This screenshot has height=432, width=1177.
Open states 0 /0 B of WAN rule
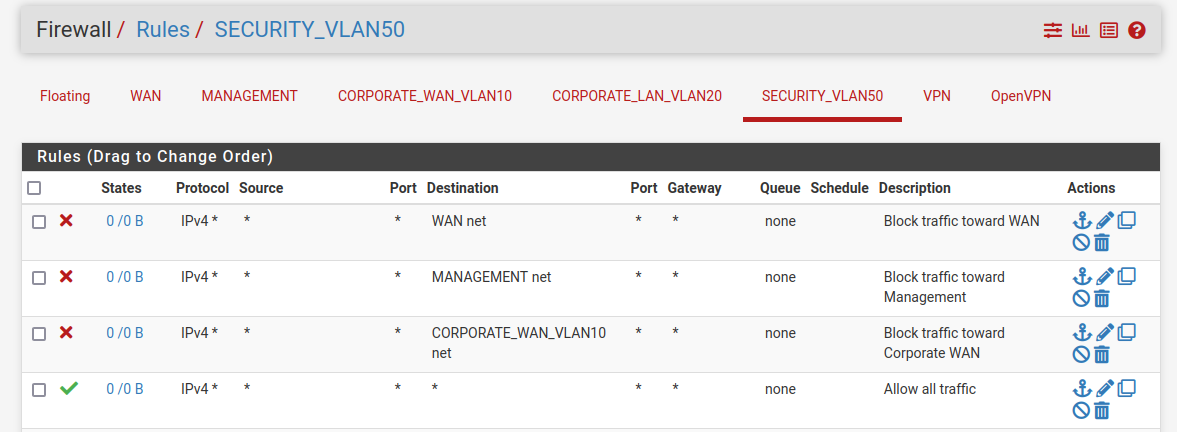point(125,221)
